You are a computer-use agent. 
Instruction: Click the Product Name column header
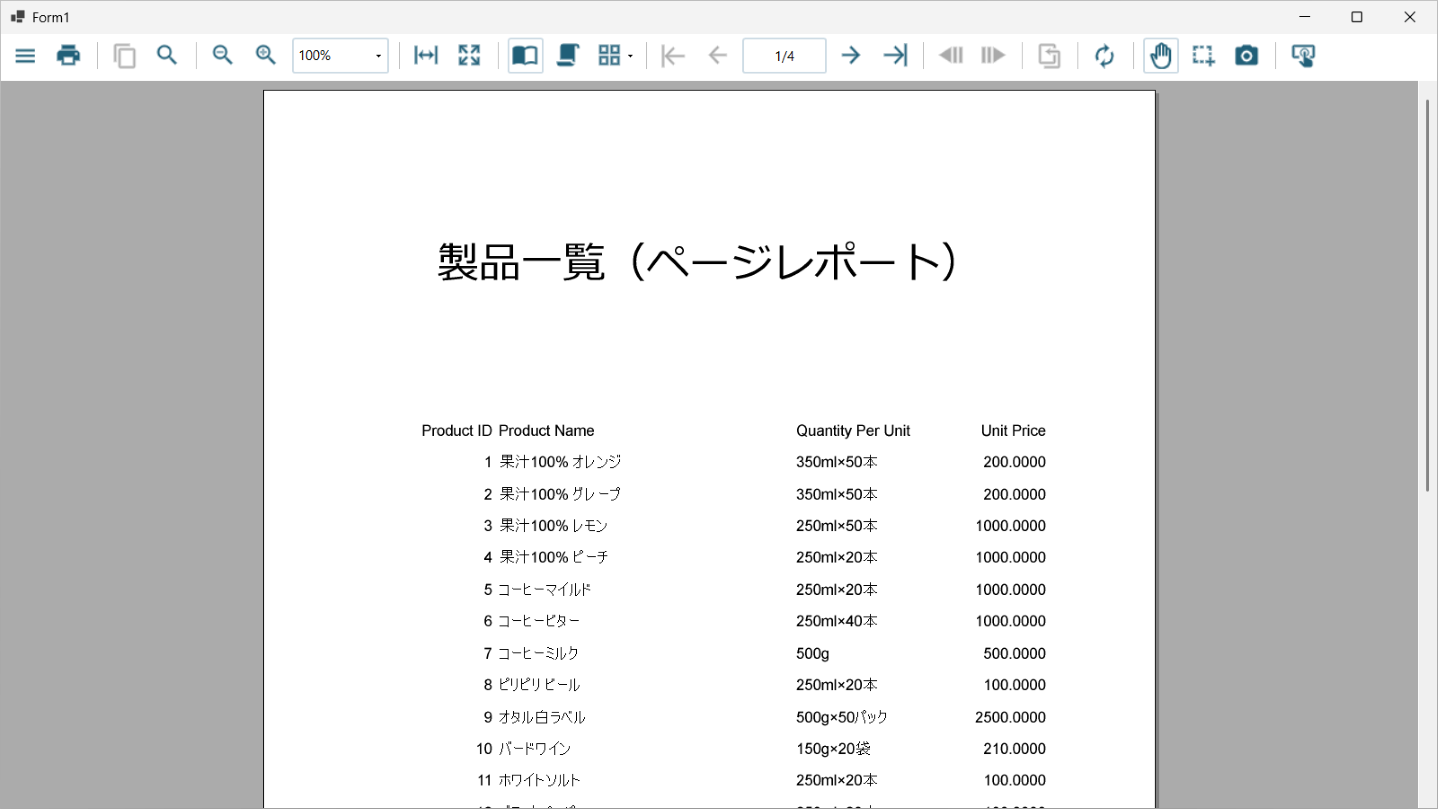(546, 431)
